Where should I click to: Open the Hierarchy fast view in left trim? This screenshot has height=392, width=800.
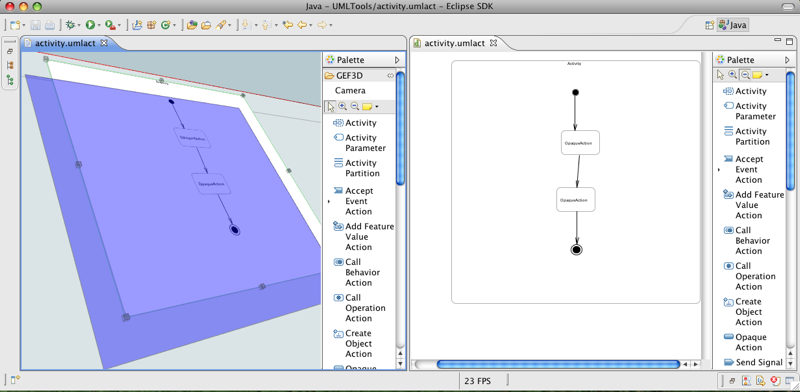(10, 65)
